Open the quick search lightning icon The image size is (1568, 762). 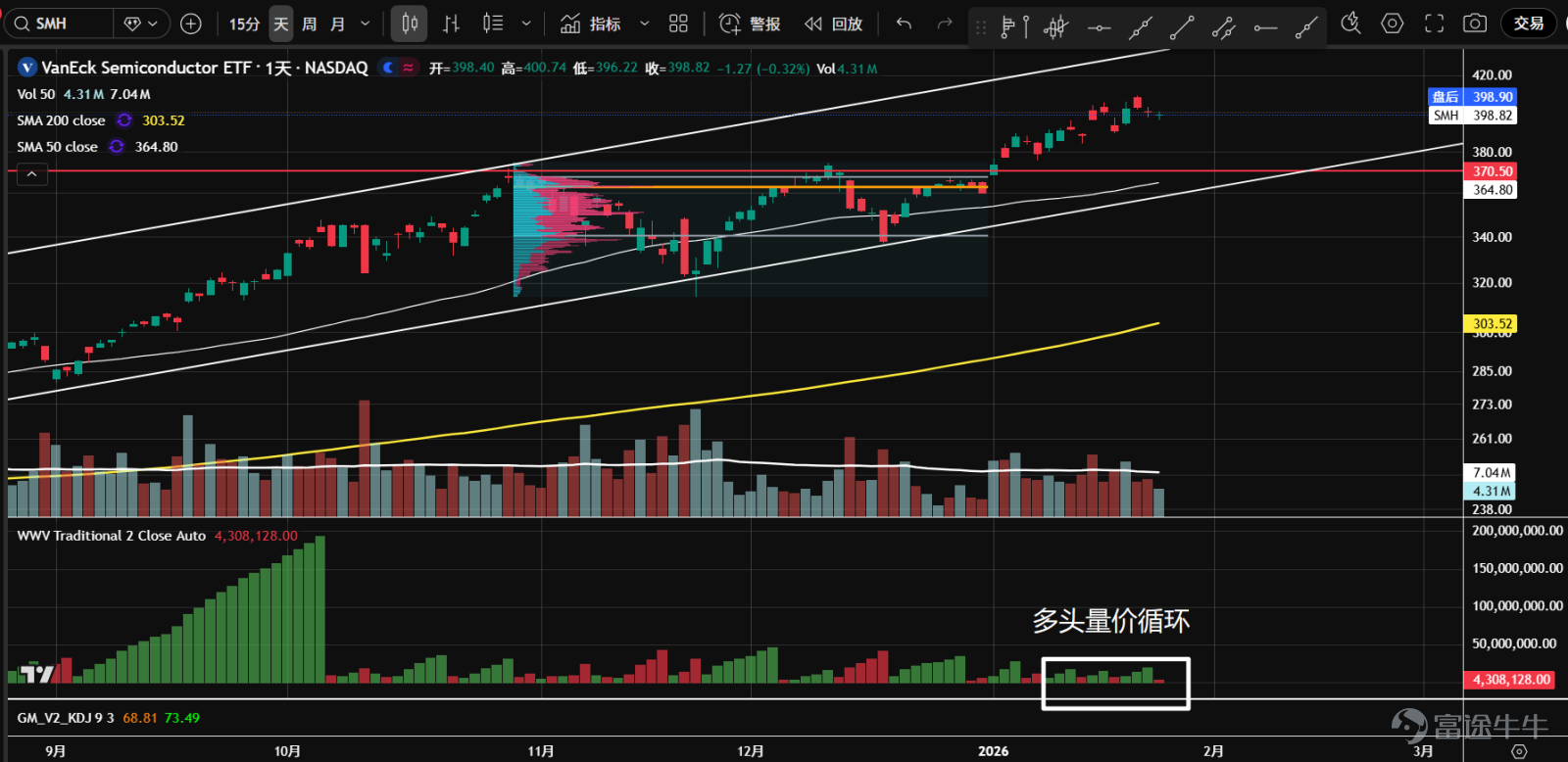click(x=1350, y=24)
